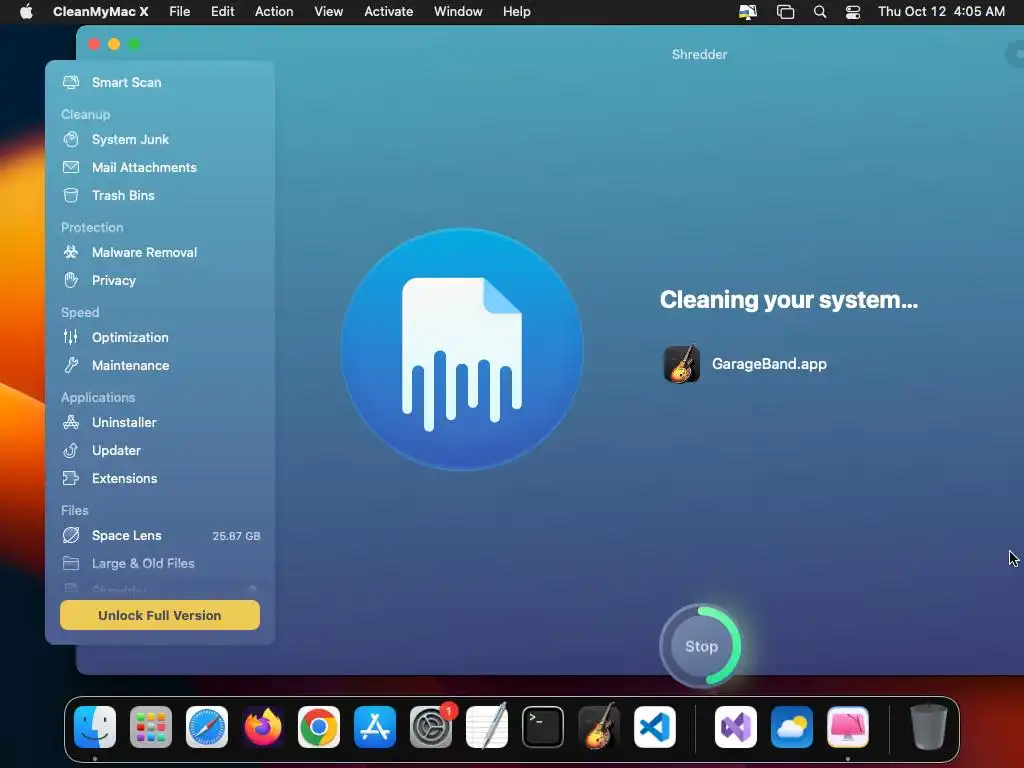Open the Action menu
This screenshot has height=768, width=1024.
[274, 12]
